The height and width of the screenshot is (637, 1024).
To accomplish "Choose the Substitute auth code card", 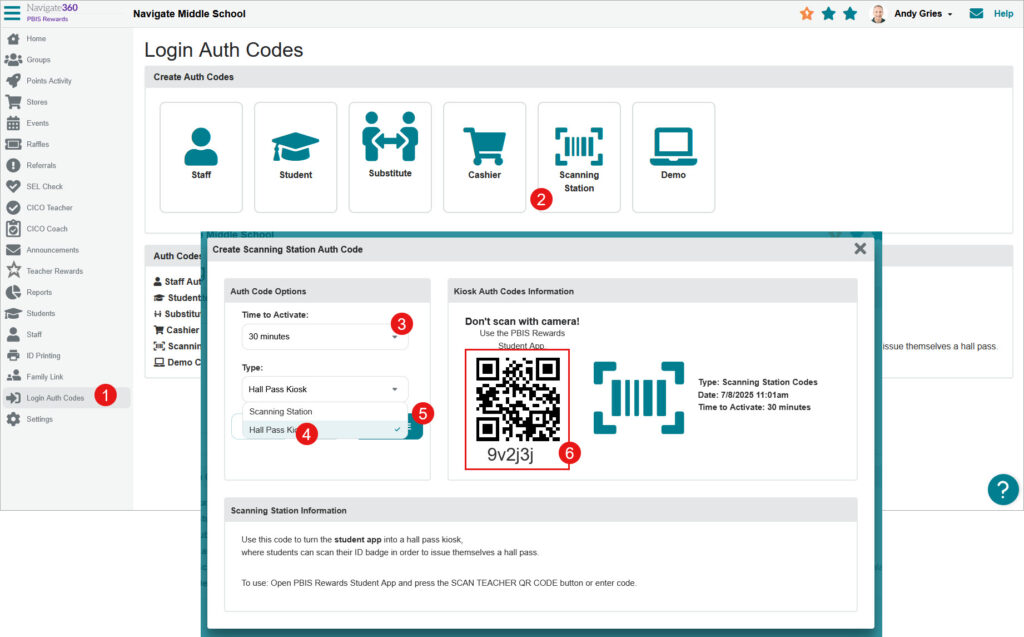I will click(390, 157).
